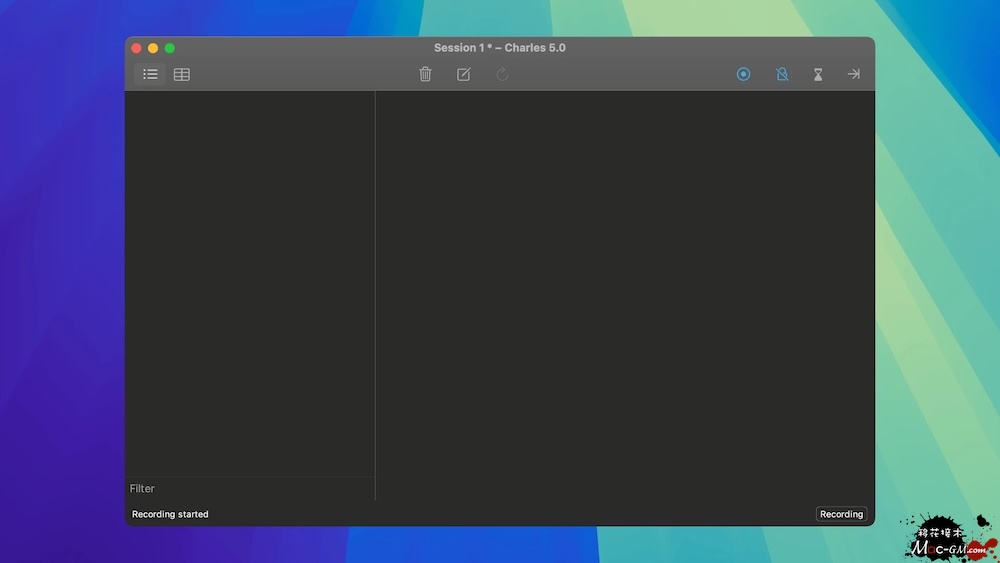The height and width of the screenshot is (563, 1000).
Task: Click the "Recording started" status text
Action: (x=170, y=514)
